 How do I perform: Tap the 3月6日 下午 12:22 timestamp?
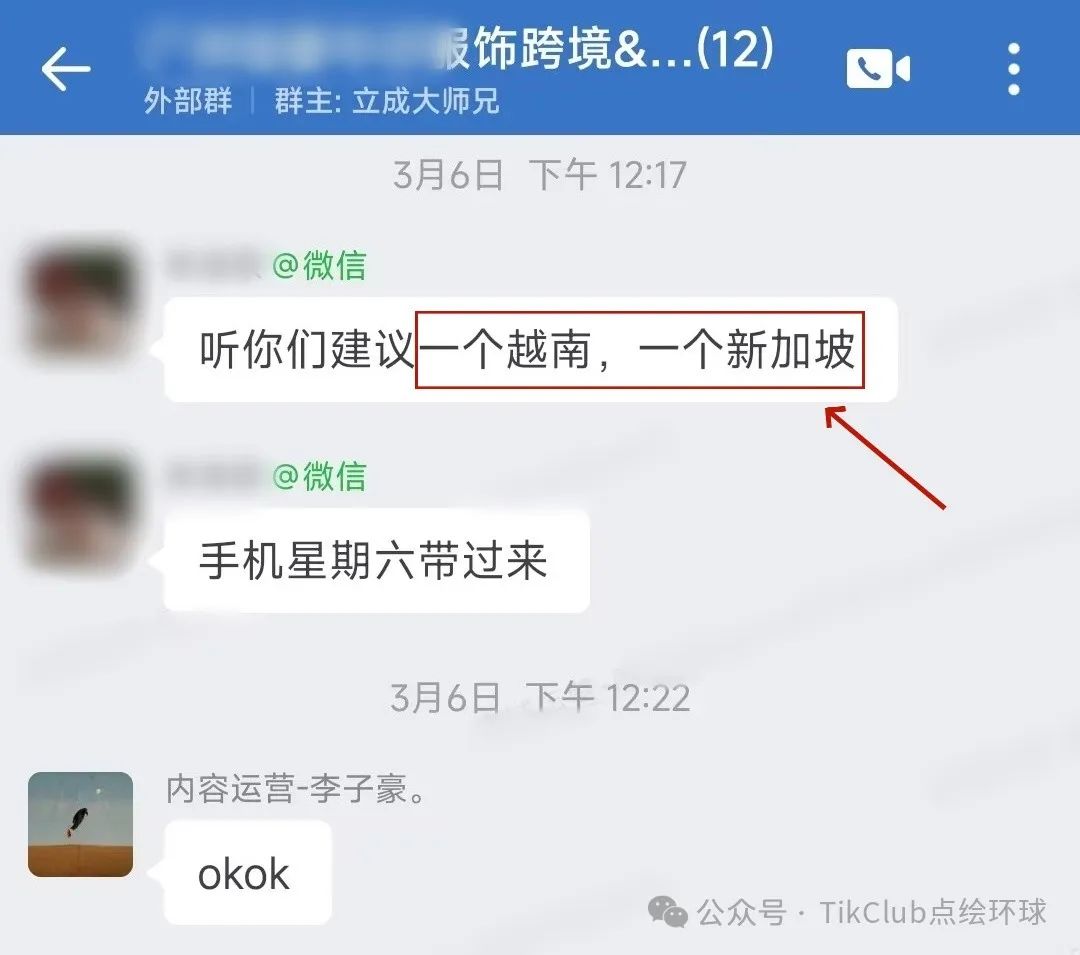[x=540, y=697]
